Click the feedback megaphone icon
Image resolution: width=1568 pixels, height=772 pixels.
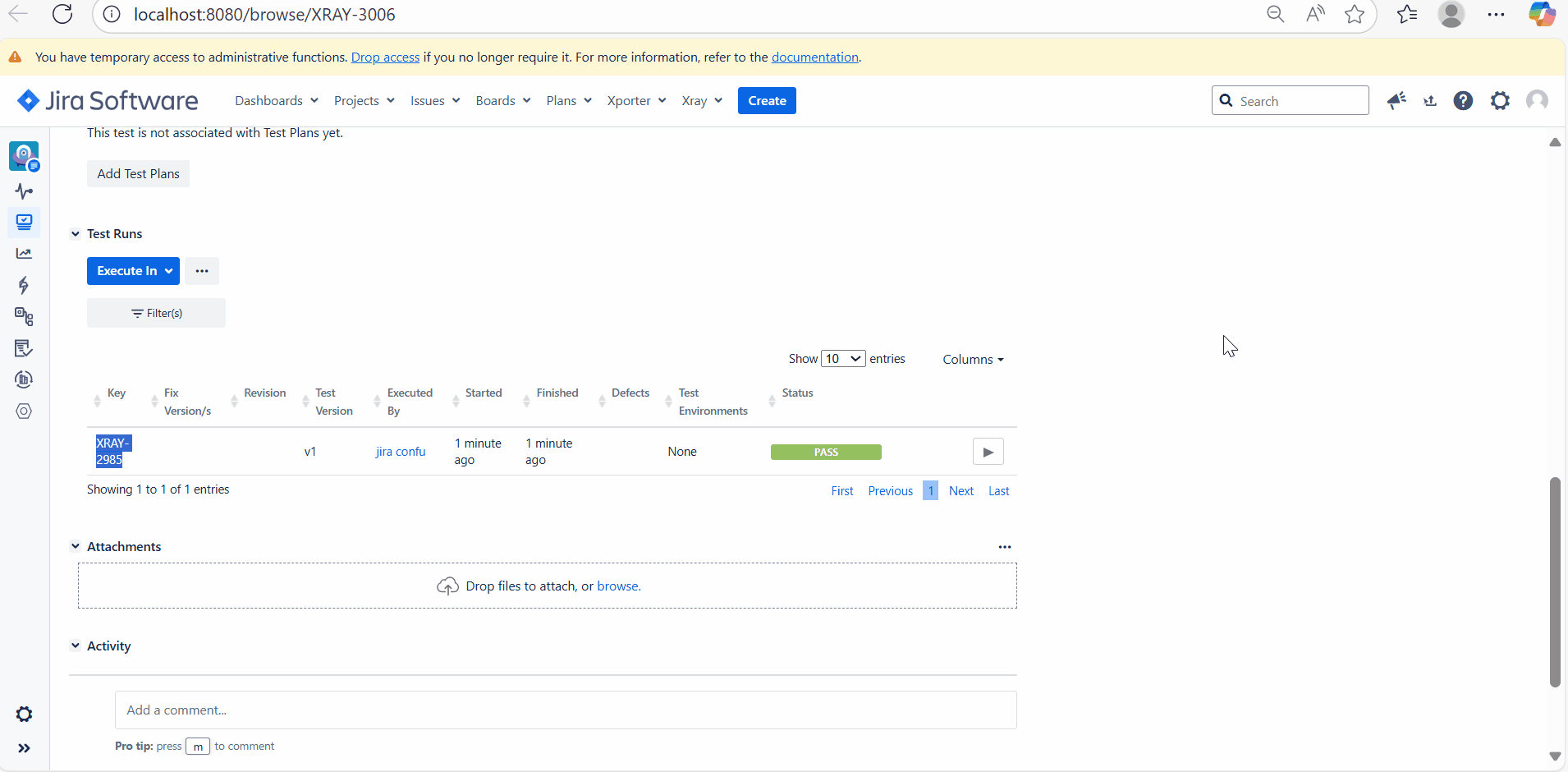1396,101
